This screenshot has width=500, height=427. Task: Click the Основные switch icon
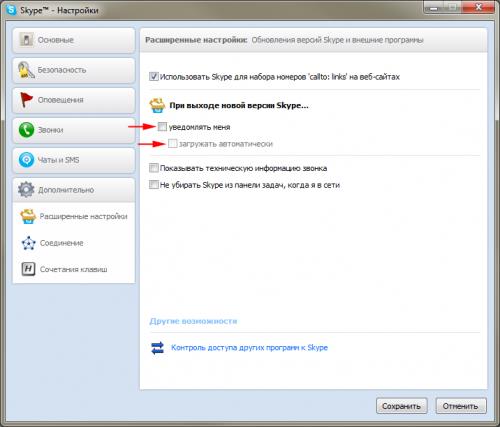tap(26, 40)
